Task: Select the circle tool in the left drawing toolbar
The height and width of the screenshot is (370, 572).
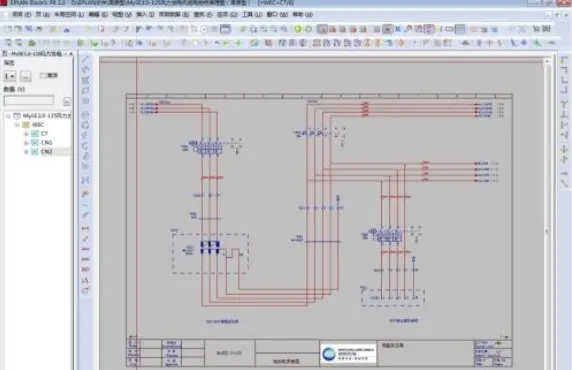Action: coord(85,115)
